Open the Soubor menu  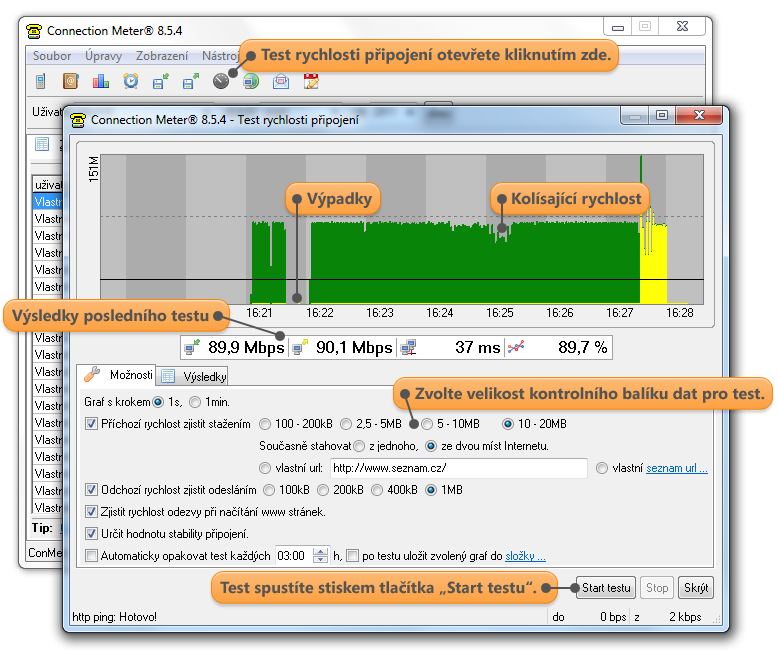click(x=52, y=56)
